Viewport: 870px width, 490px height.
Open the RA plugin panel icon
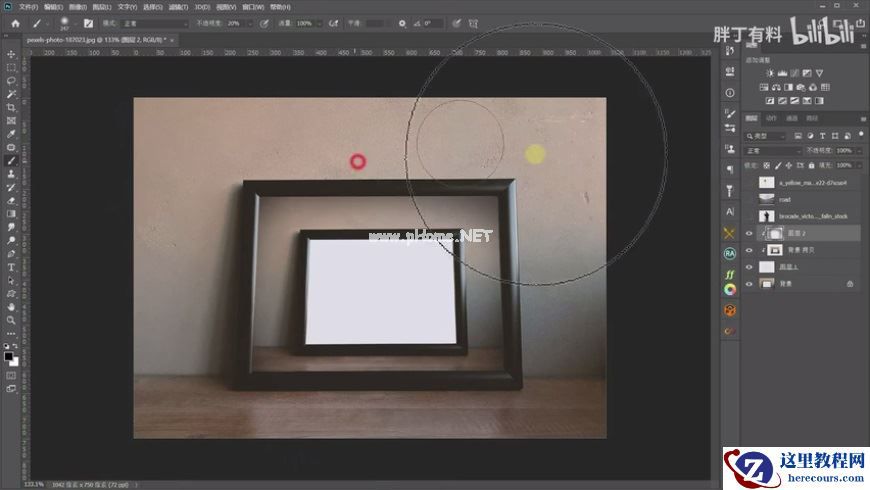point(730,253)
